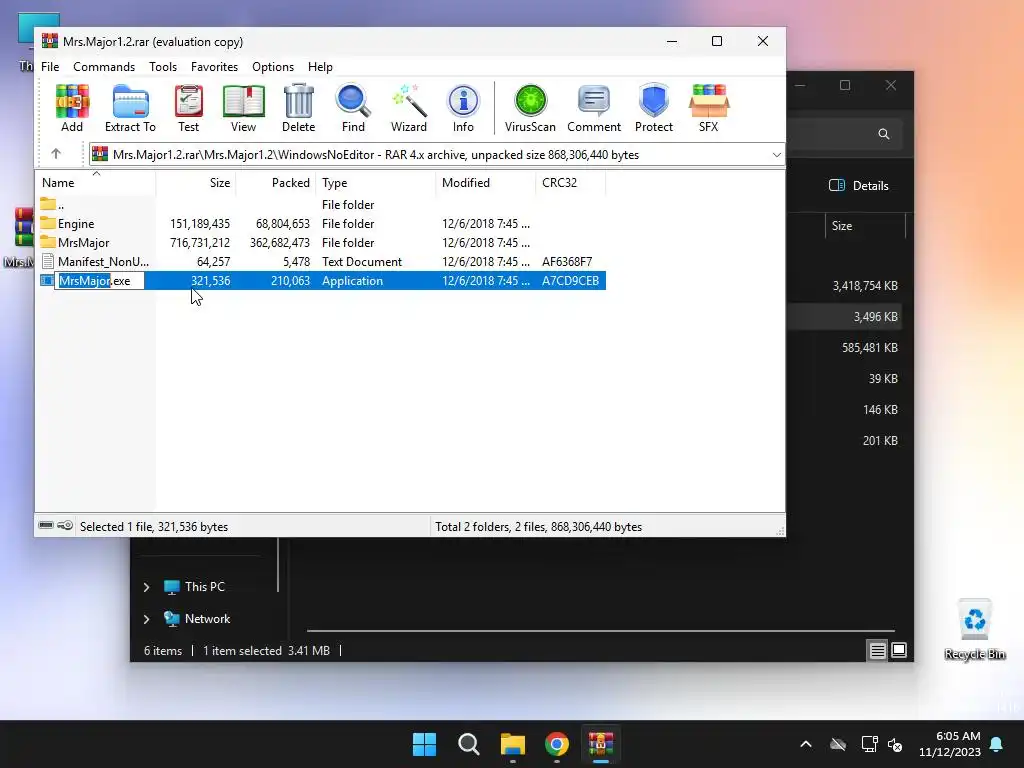Image resolution: width=1024 pixels, height=768 pixels.
Task: Click the search icon in File Explorer window
Action: coord(884,134)
